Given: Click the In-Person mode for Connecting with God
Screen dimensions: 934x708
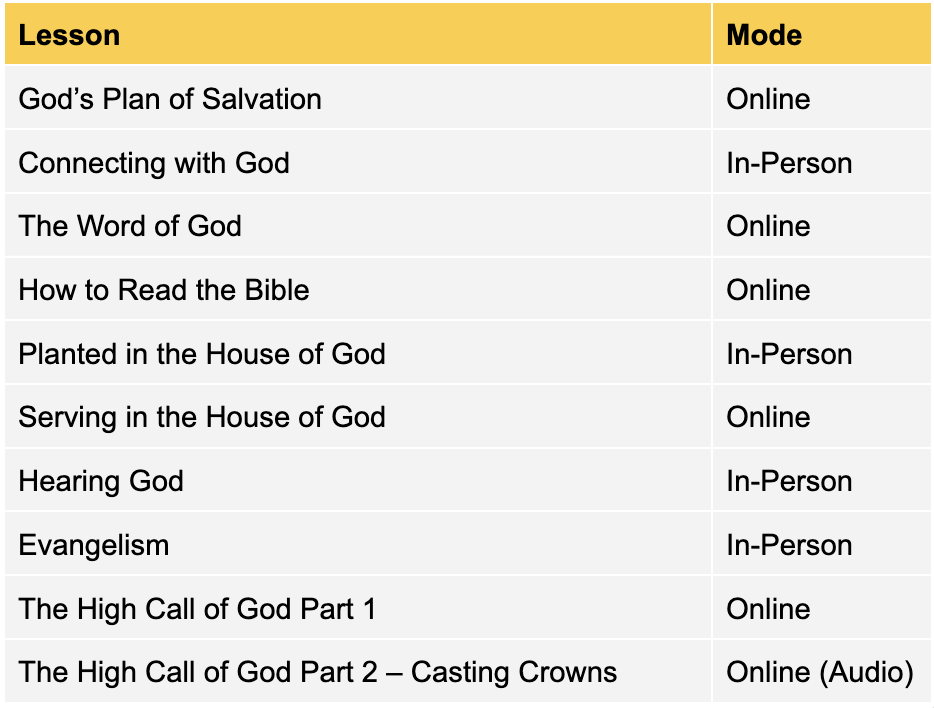Looking at the screenshot, I should tap(789, 163).
